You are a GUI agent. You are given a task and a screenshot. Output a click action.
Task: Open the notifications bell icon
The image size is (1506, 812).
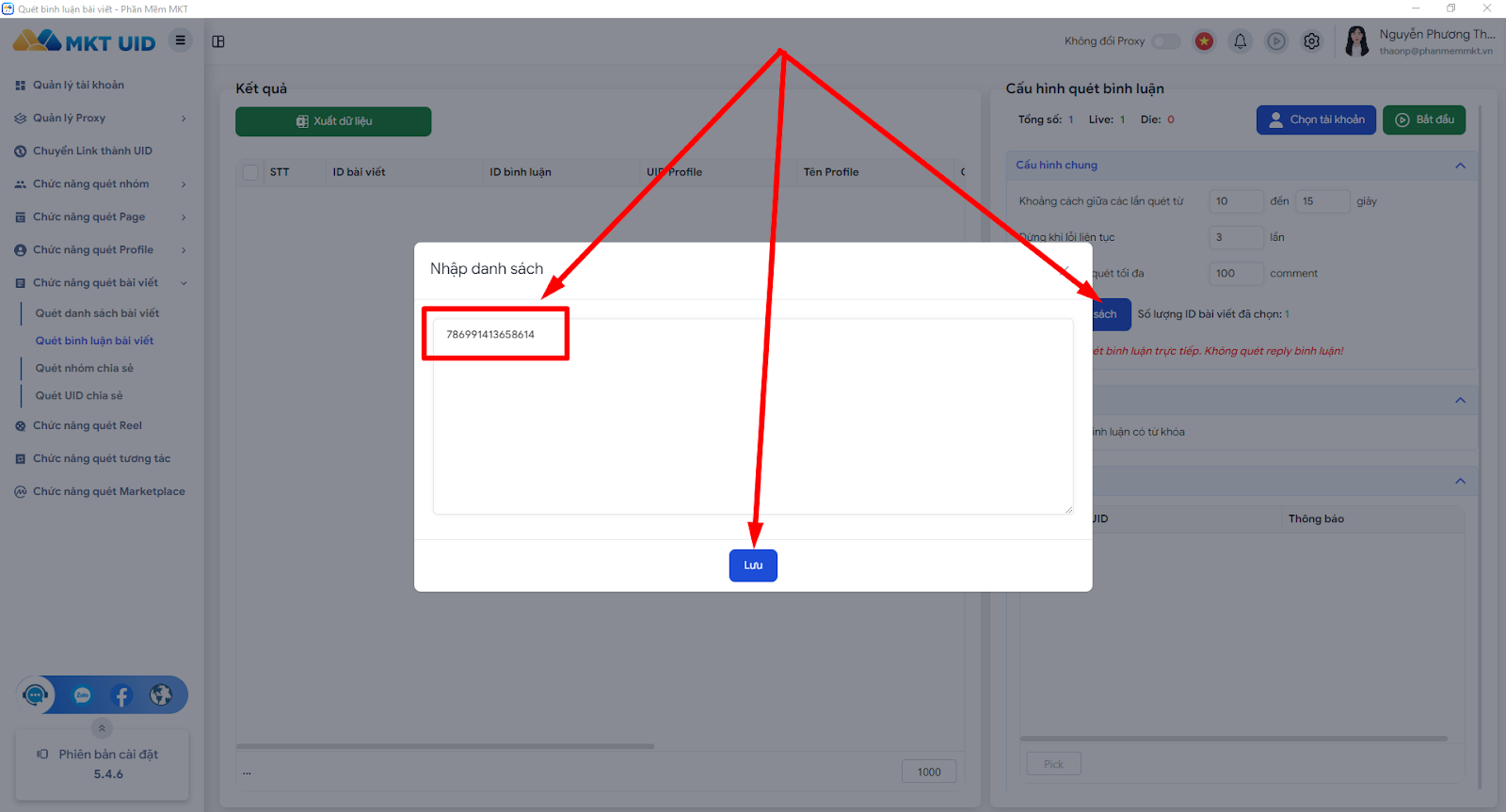pos(1241,41)
